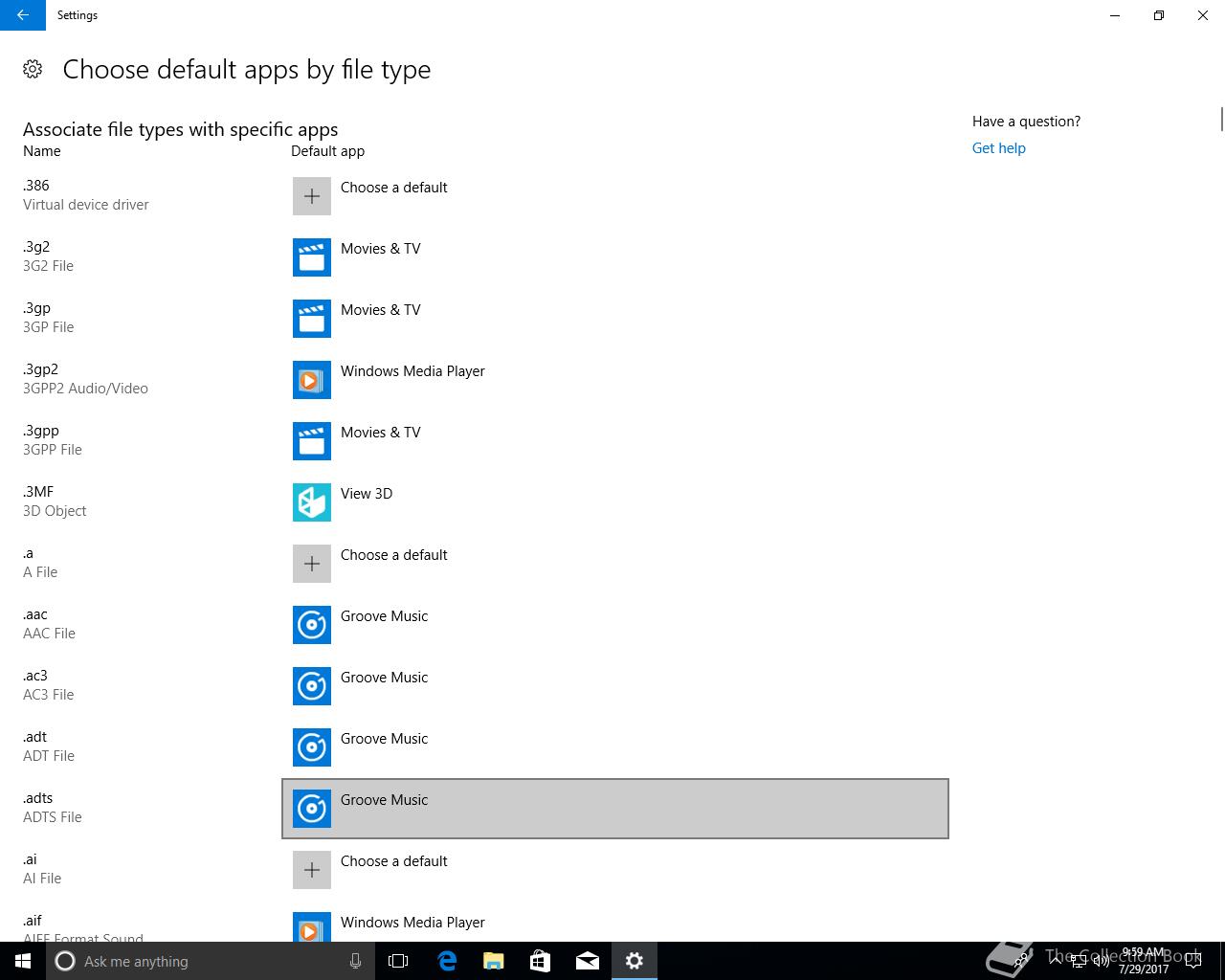Click the Name column header
Screen dimensions: 1225x980
42,151
